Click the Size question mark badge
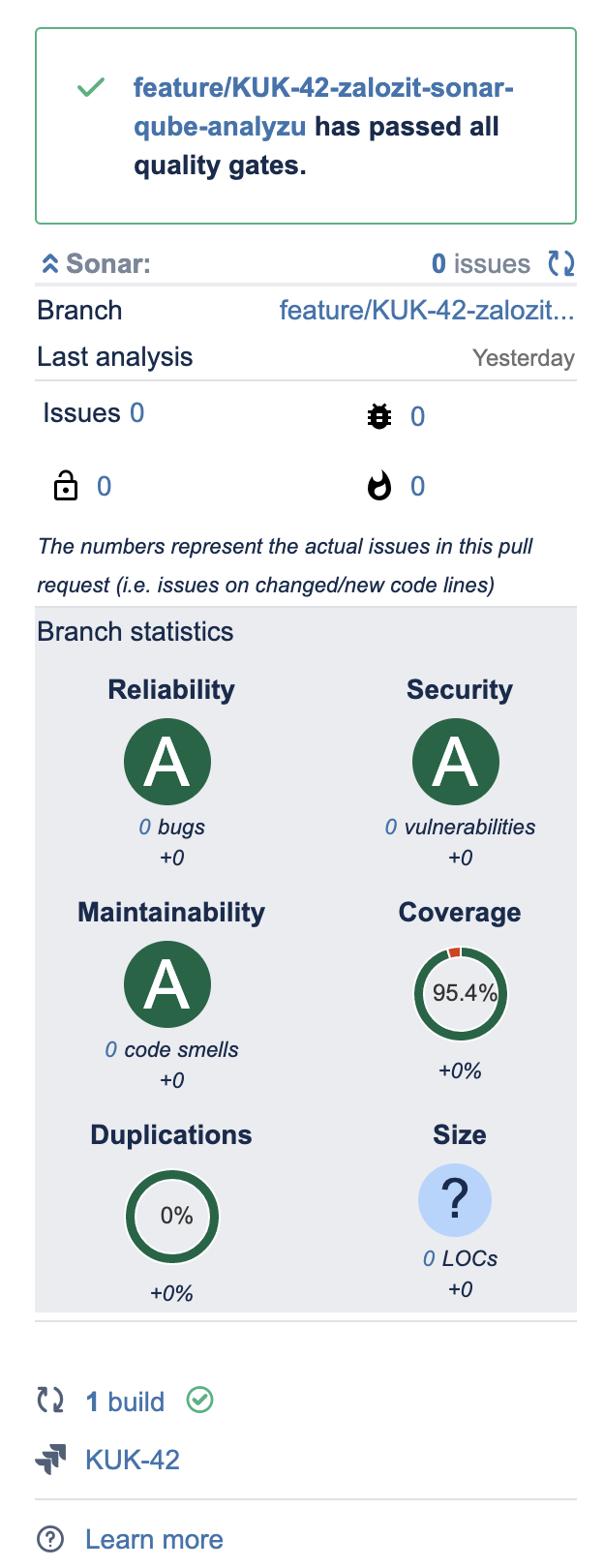 (x=455, y=1200)
